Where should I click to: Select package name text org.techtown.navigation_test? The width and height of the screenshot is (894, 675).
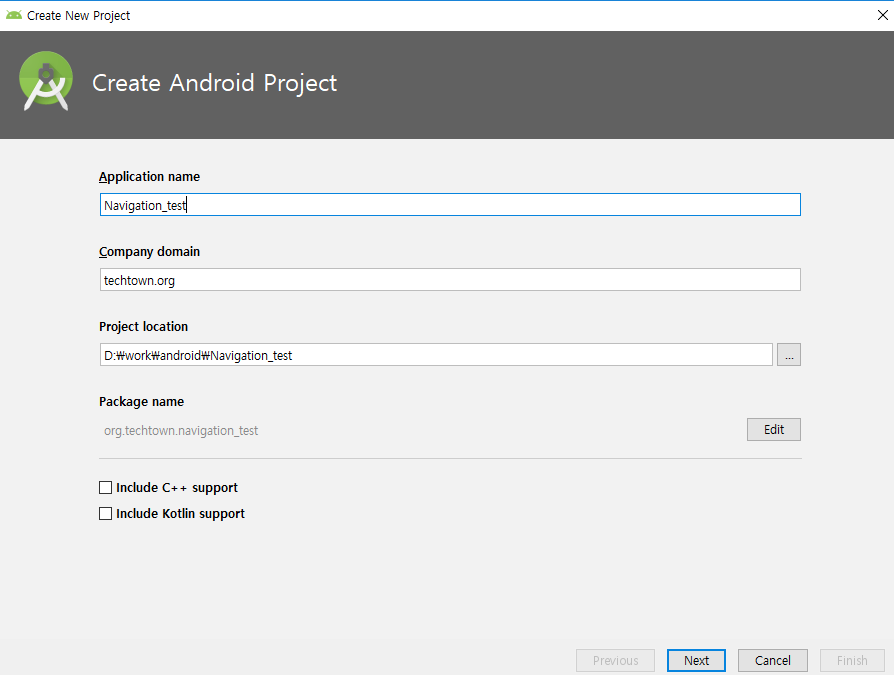(181, 430)
